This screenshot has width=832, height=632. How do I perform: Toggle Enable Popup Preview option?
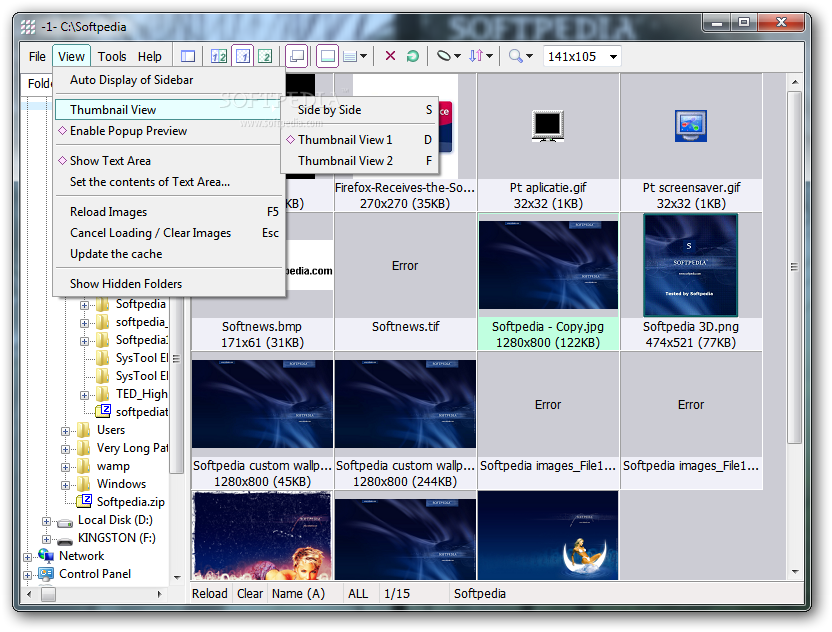pos(169,131)
